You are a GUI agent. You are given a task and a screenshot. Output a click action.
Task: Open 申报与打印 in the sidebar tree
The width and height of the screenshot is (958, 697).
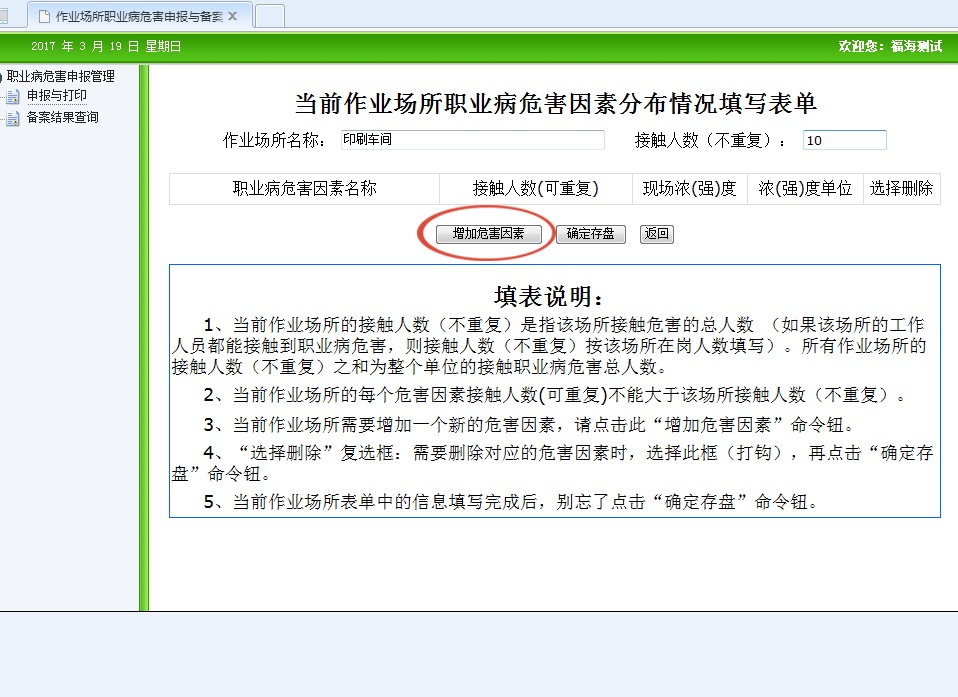point(56,96)
